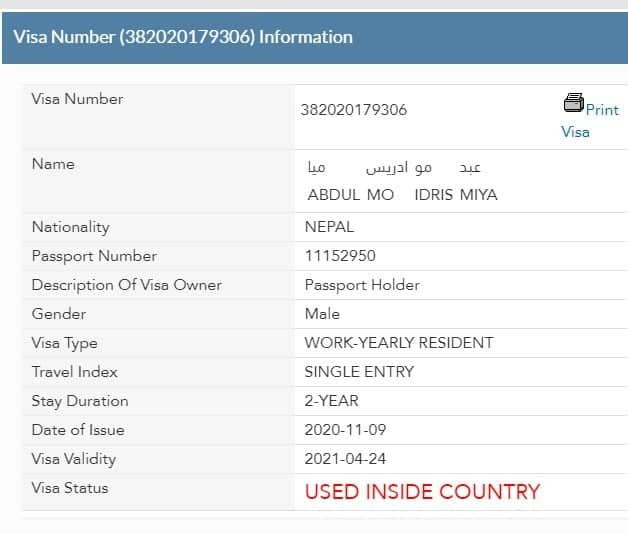
Task: Click the name ABDUL MO IDRIS MIYA
Action: tap(403, 195)
